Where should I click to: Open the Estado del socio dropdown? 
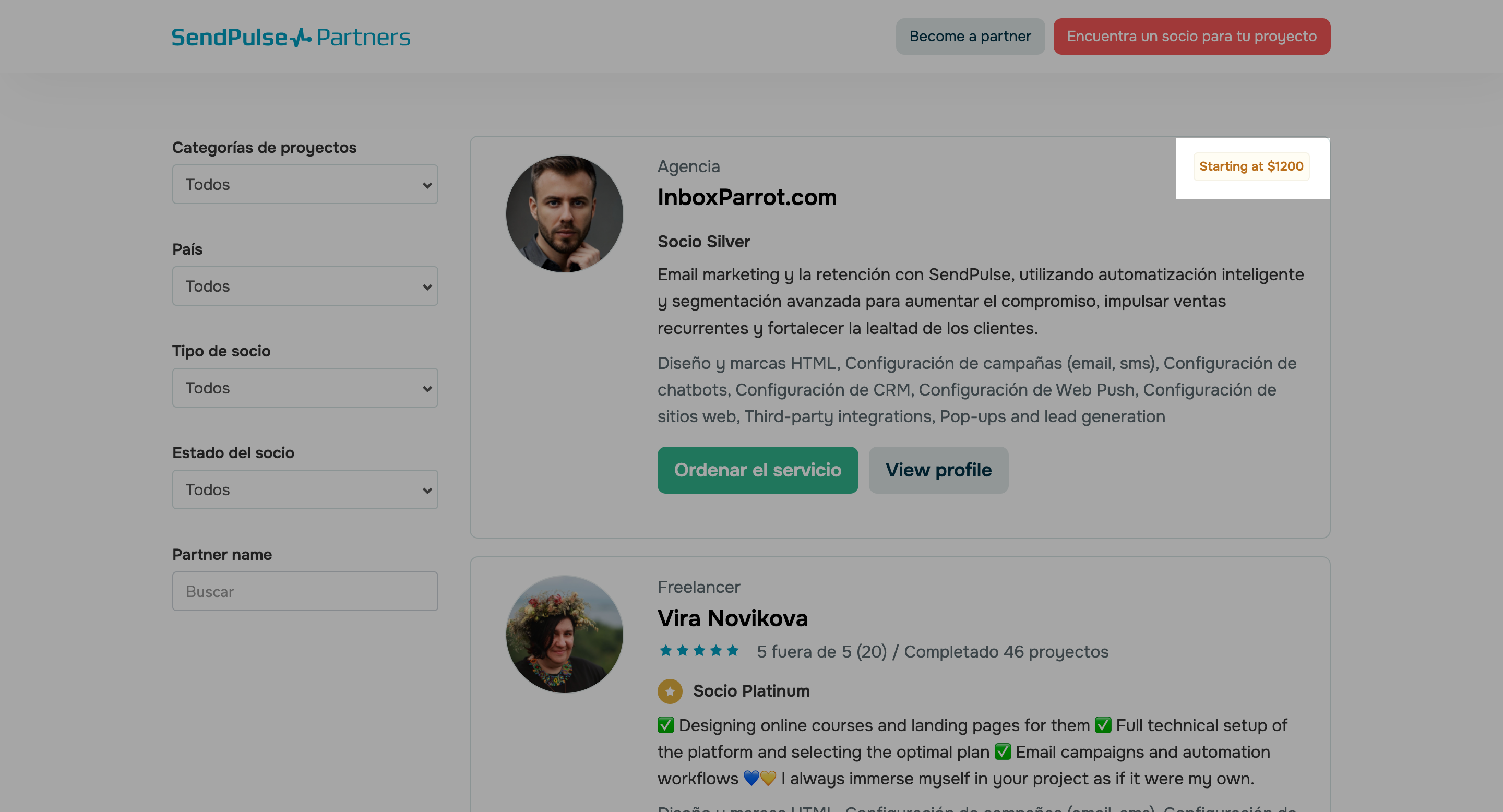(305, 489)
